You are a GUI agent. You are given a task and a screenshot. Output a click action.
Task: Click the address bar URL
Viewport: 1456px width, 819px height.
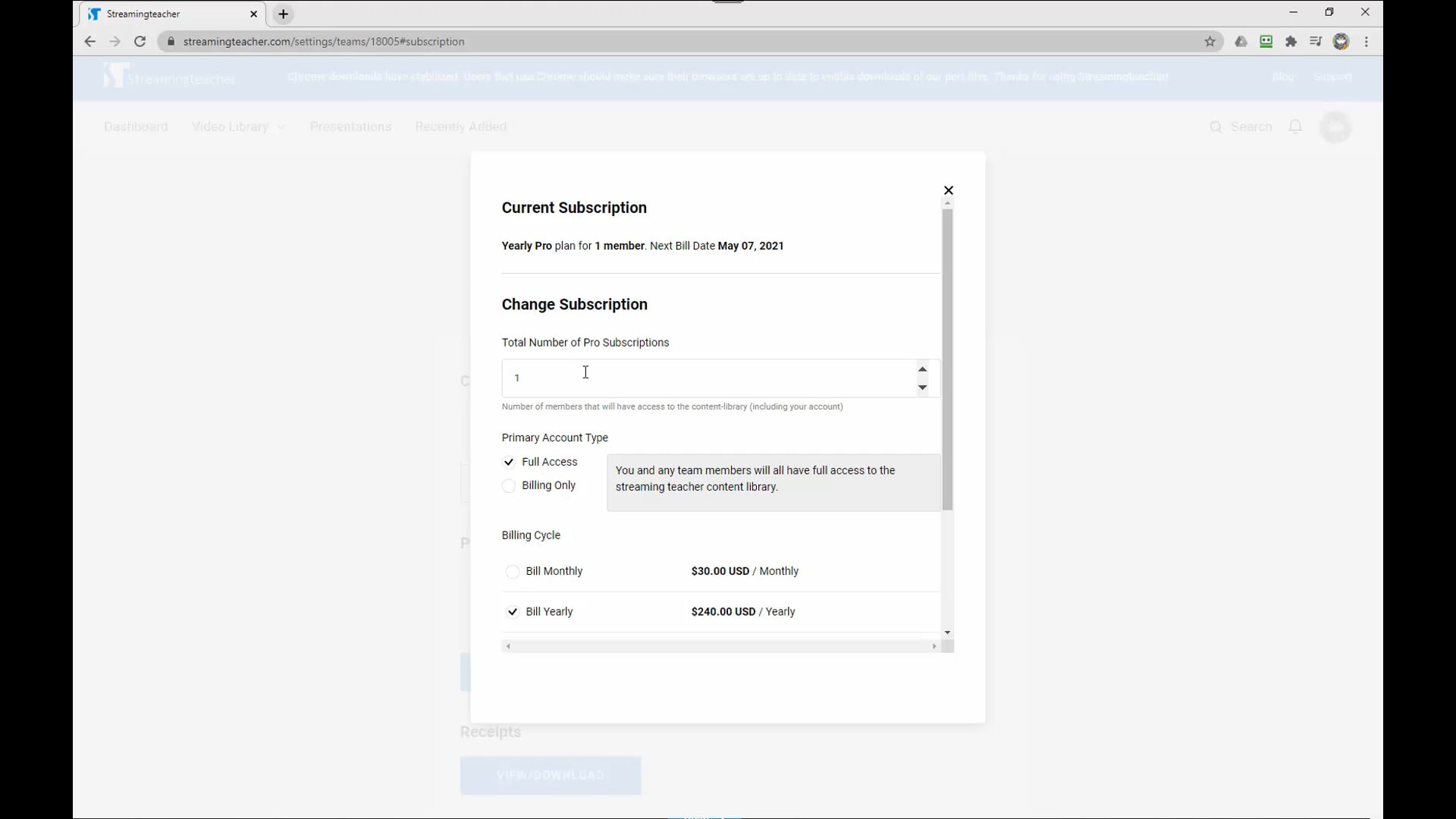[x=324, y=42]
